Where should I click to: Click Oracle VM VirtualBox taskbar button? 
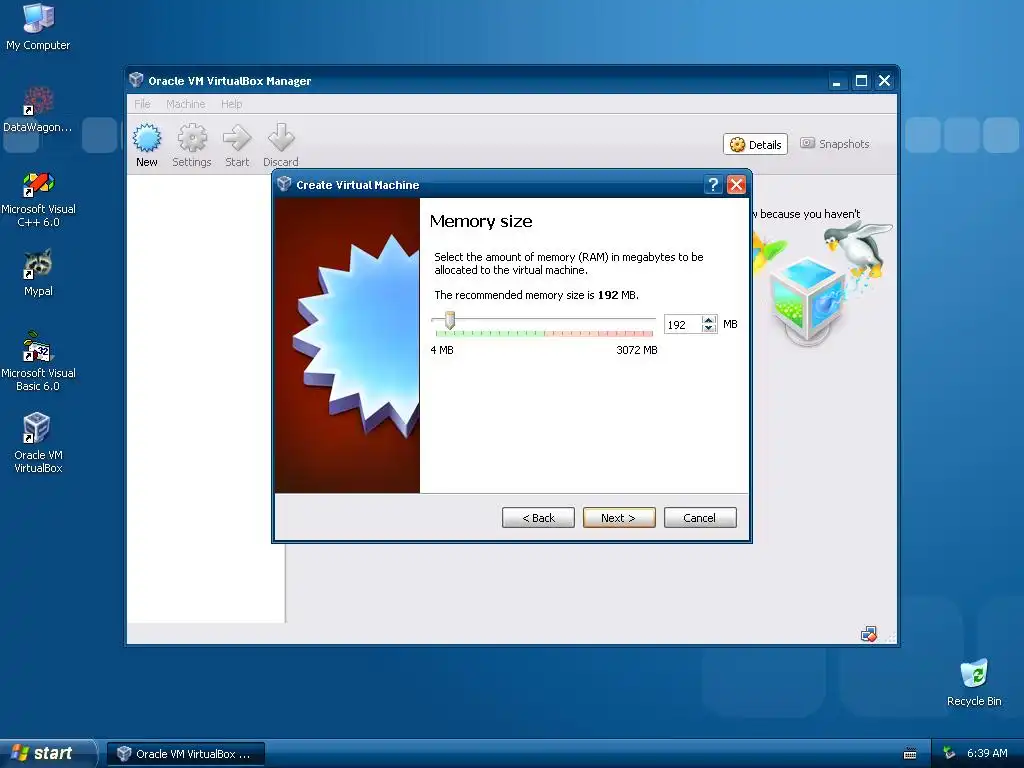185,754
